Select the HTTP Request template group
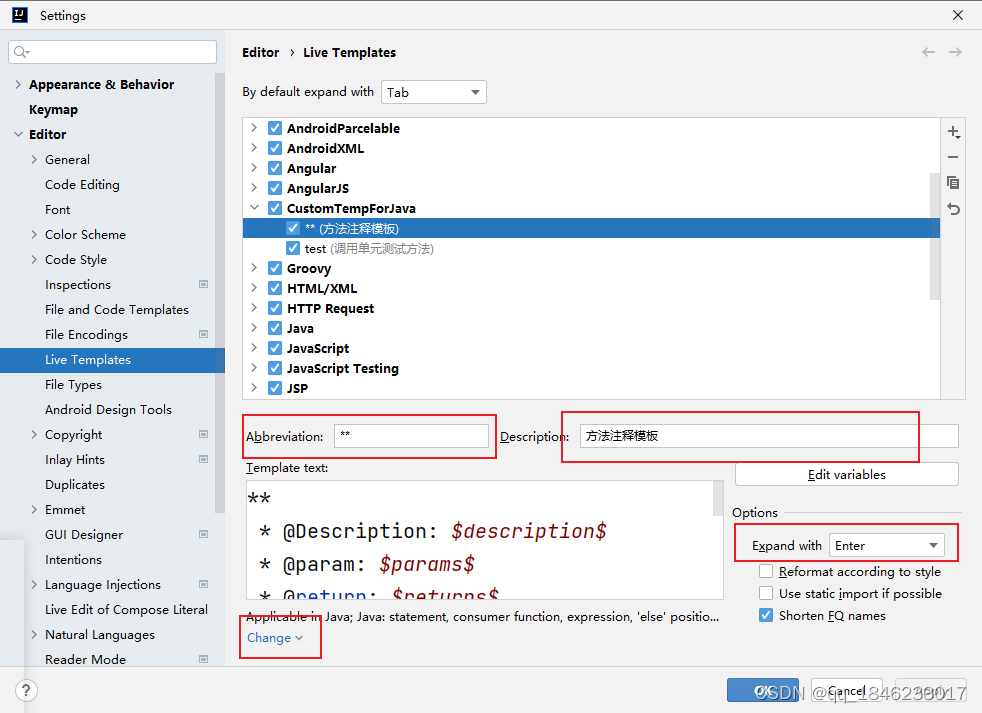The height and width of the screenshot is (713, 982). pyautogui.click(x=591, y=308)
